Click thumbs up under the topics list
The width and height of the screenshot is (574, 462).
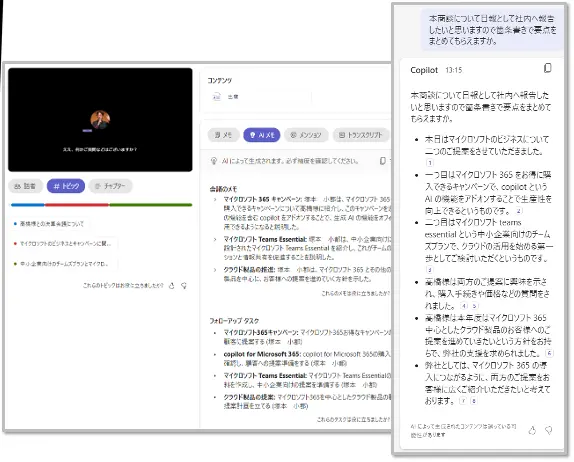(x=172, y=286)
